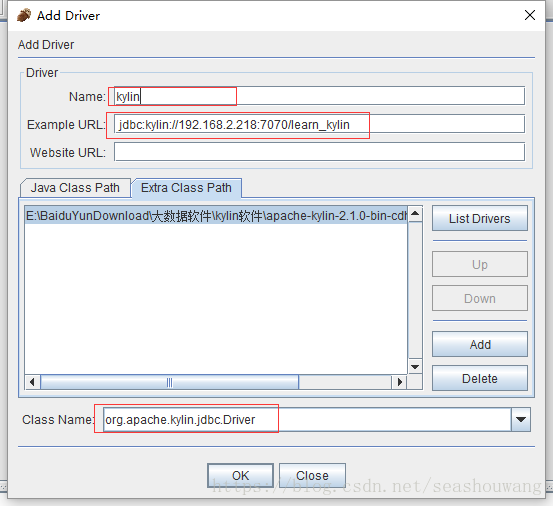The height and width of the screenshot is (506, 553).
Task: Click the vertical scrollbar down arrow
Action: pyautogui.click(x=415, y=367)
